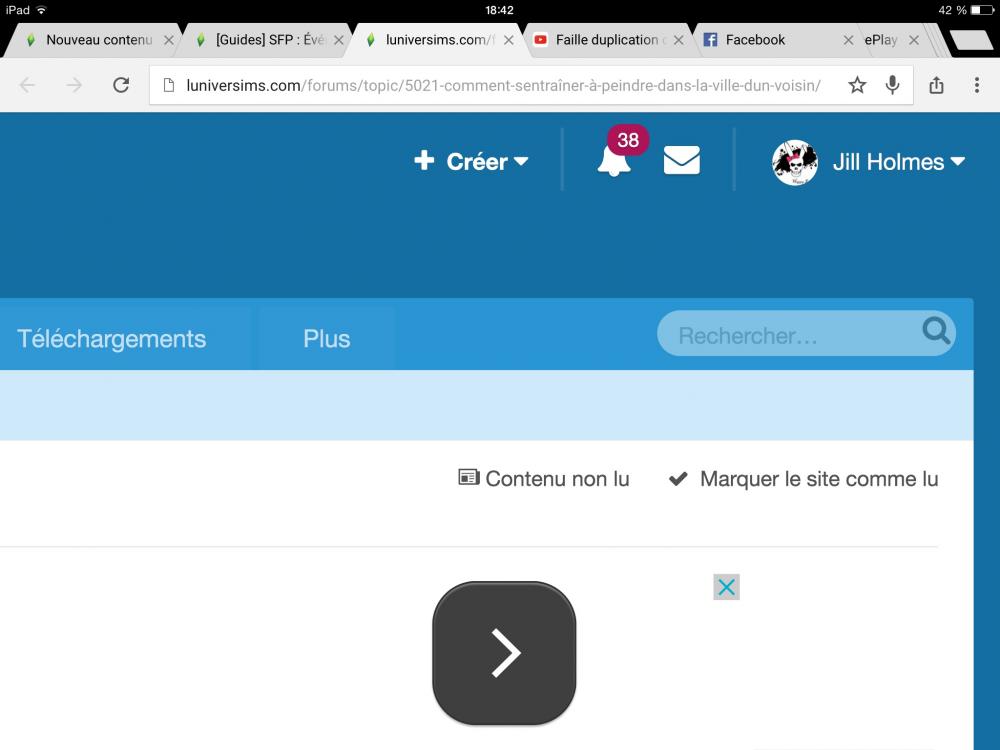Reload the current page
The image size is (1000, 750).
121,85
